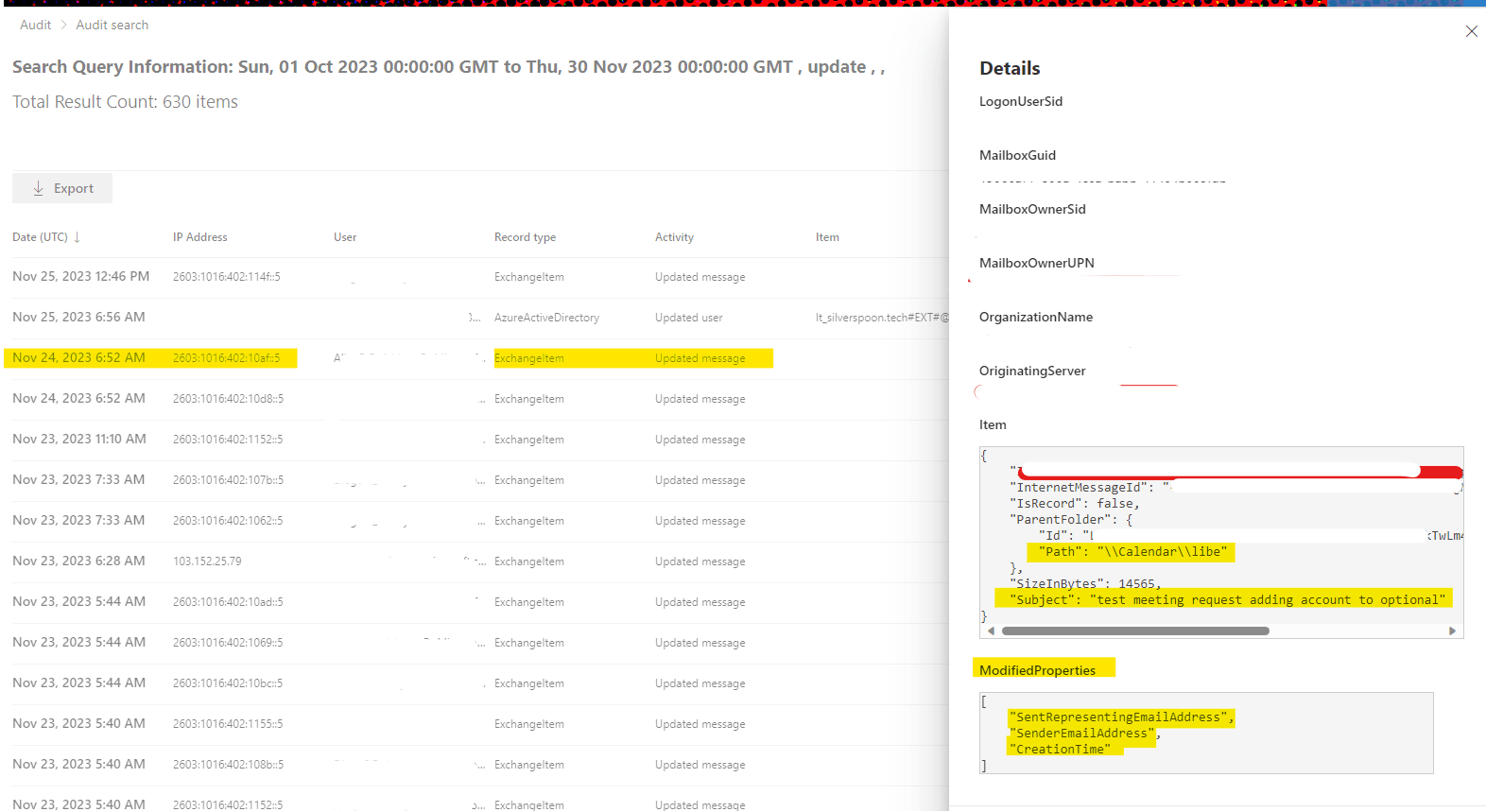Open Audit search breadcrumb link

(112, 25)
